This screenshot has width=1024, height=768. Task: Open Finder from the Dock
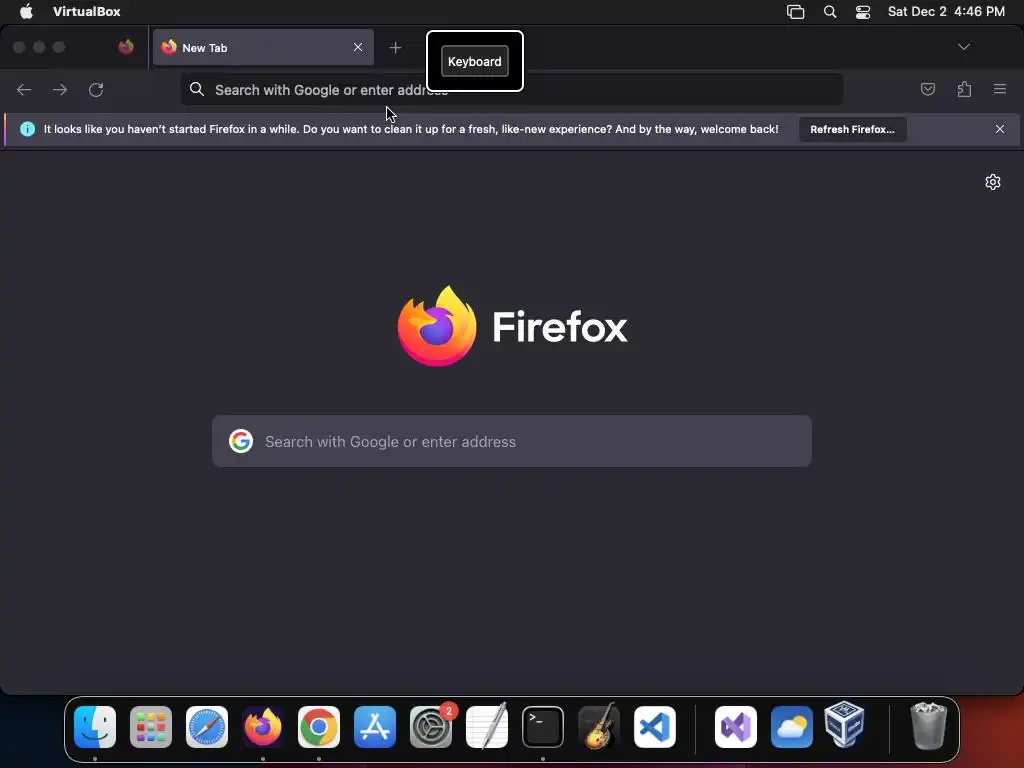coord(95,727)
